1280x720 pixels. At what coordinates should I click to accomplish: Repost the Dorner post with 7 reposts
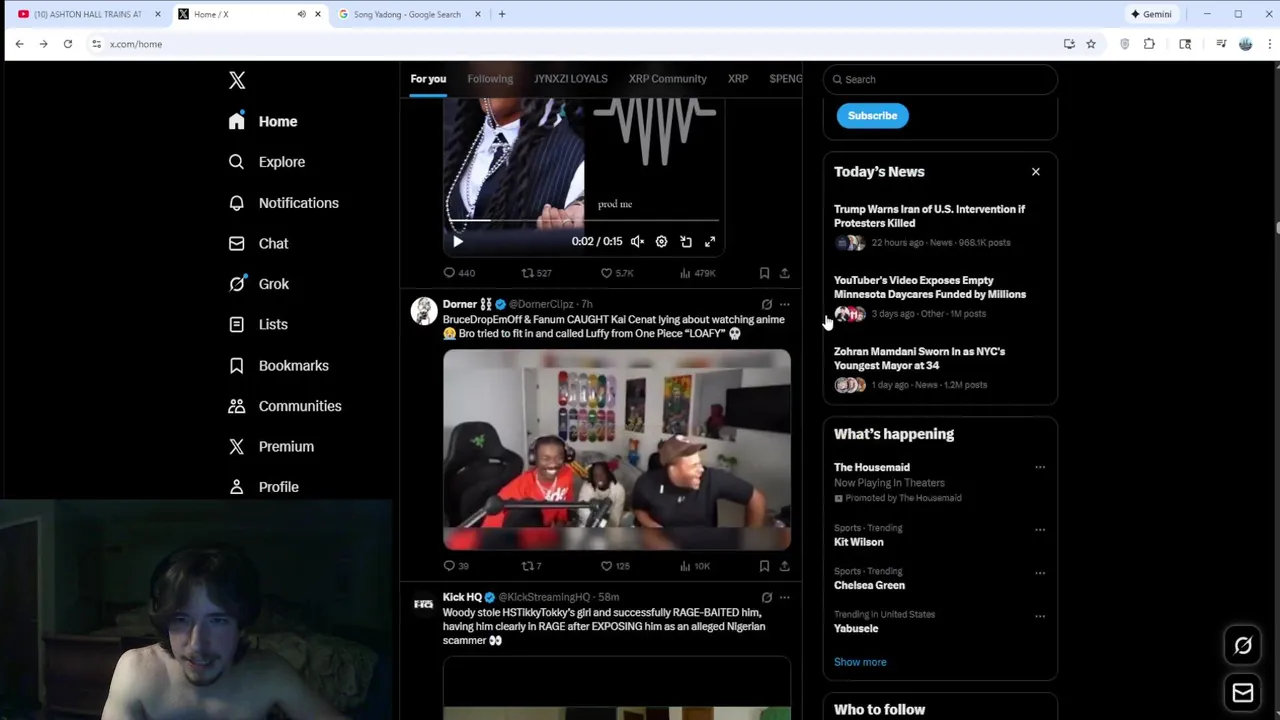click(531, 566)
